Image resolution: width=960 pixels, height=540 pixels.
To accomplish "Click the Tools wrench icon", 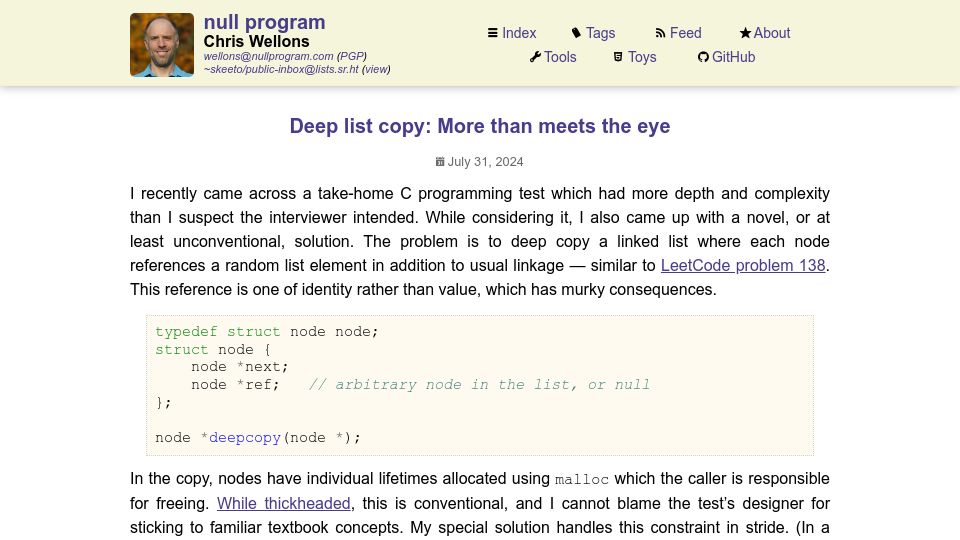I will 535,57.
